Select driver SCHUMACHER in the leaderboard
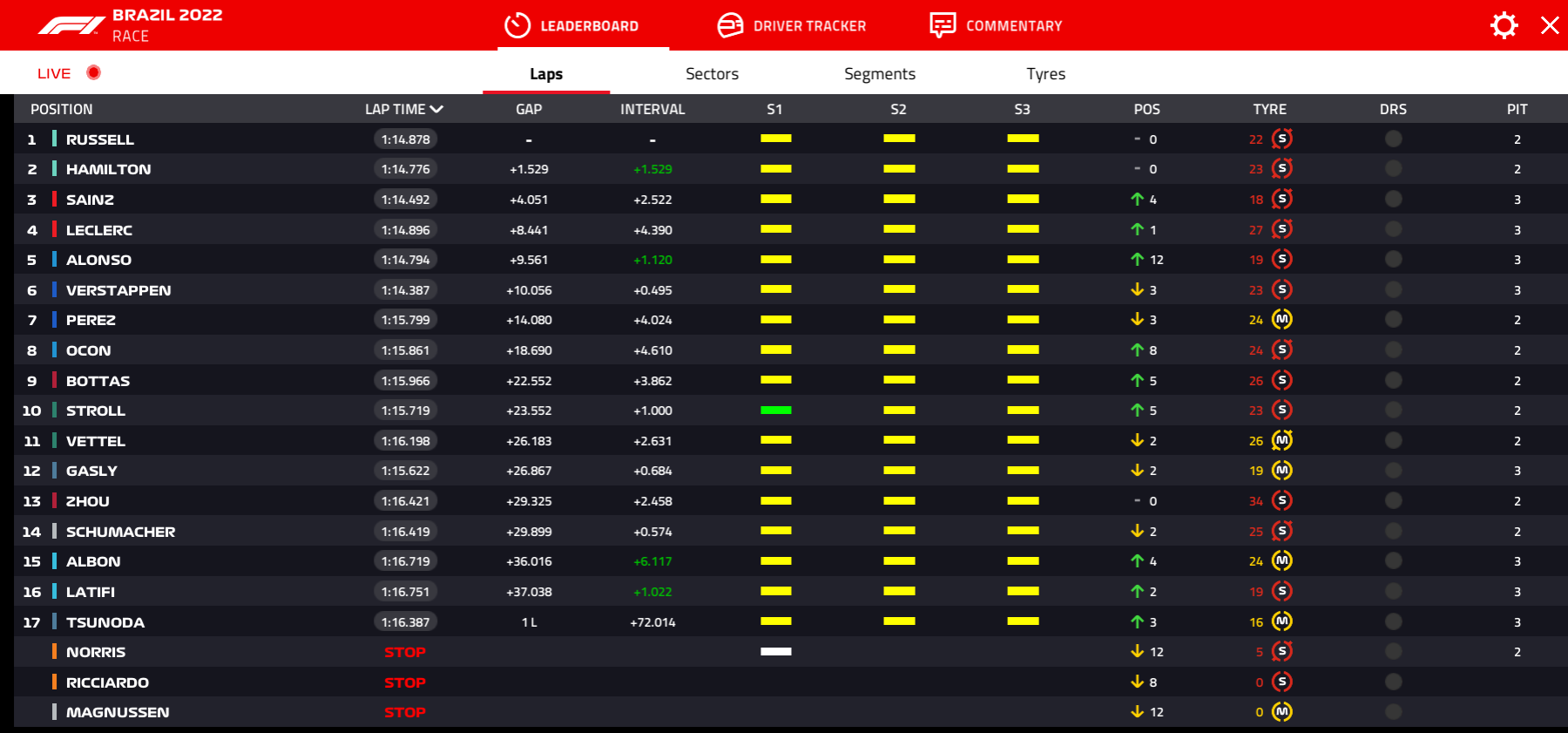Viewport: 1568px width, 733px height. pyautogui.click(x=121, y=532)
